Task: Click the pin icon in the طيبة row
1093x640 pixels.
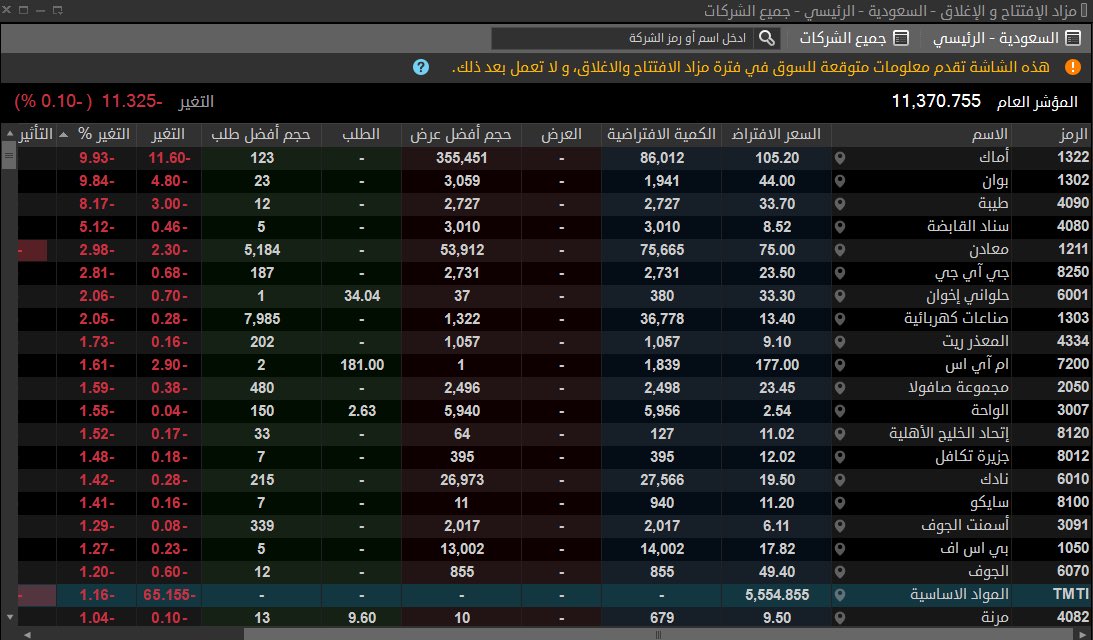Action: [x=840, y=204]
